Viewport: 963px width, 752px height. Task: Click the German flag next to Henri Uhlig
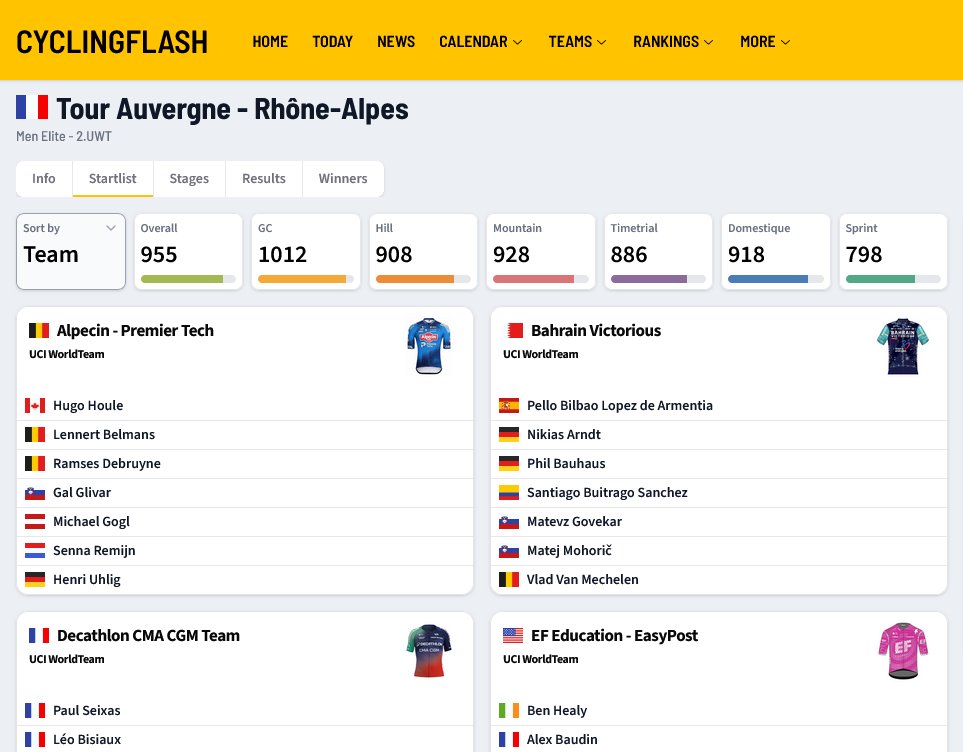(35, 579)
